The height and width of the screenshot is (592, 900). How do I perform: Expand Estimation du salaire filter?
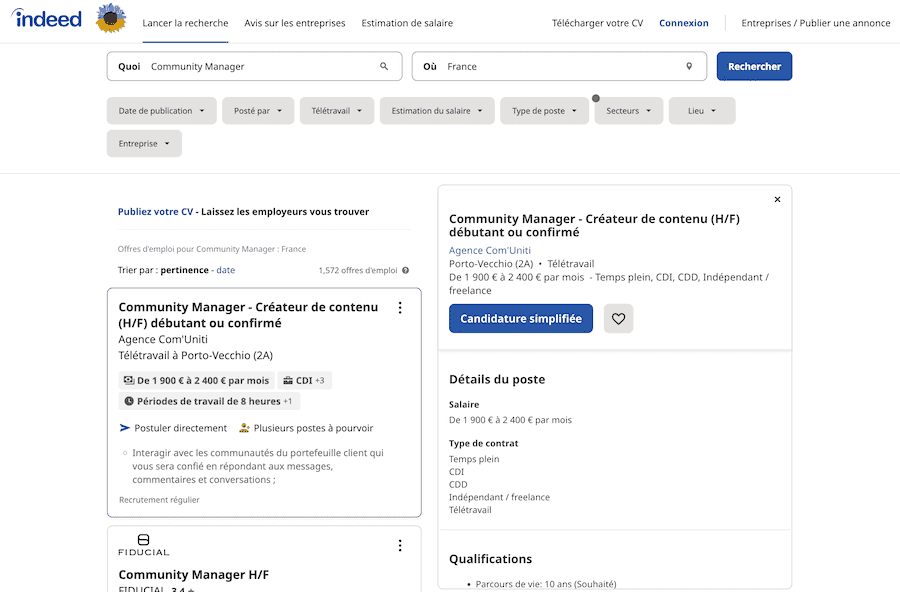pyautogui.click(x=437, y=111)
